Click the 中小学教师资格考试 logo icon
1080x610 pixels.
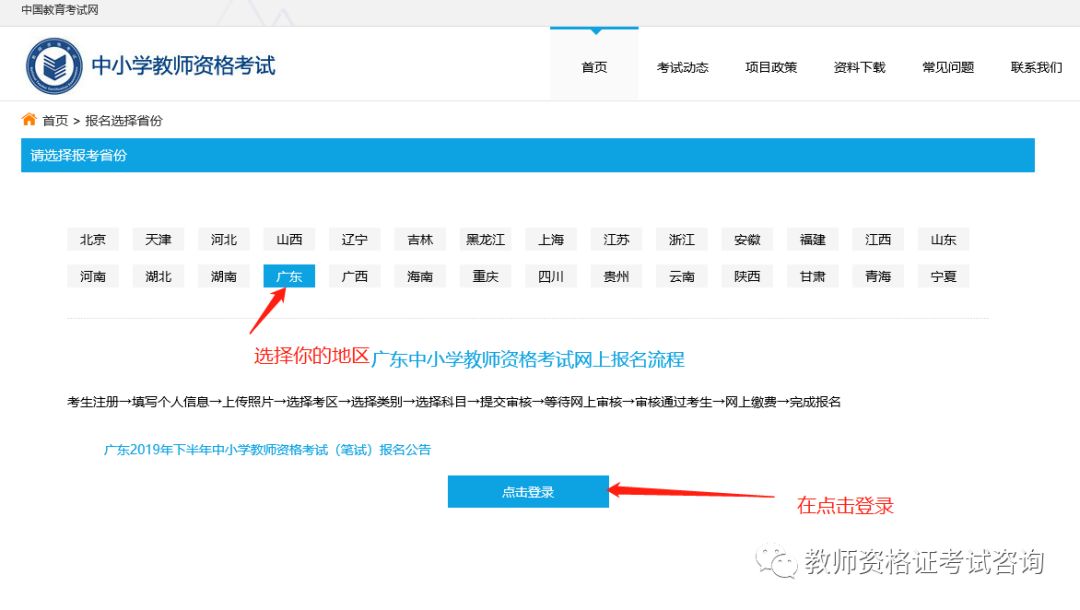[x=56, y=63]
